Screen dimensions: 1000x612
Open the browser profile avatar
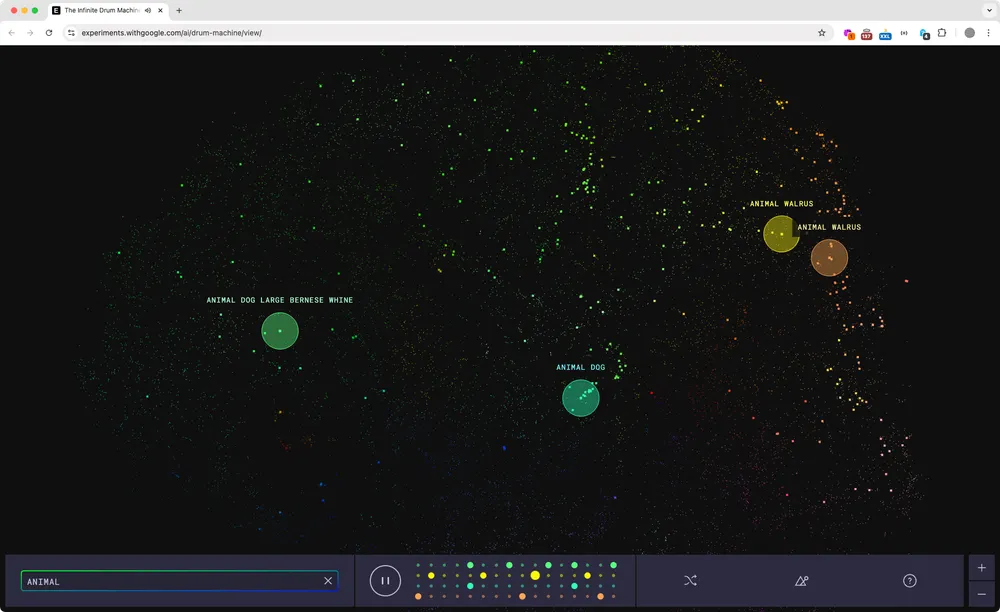point(969,33)
